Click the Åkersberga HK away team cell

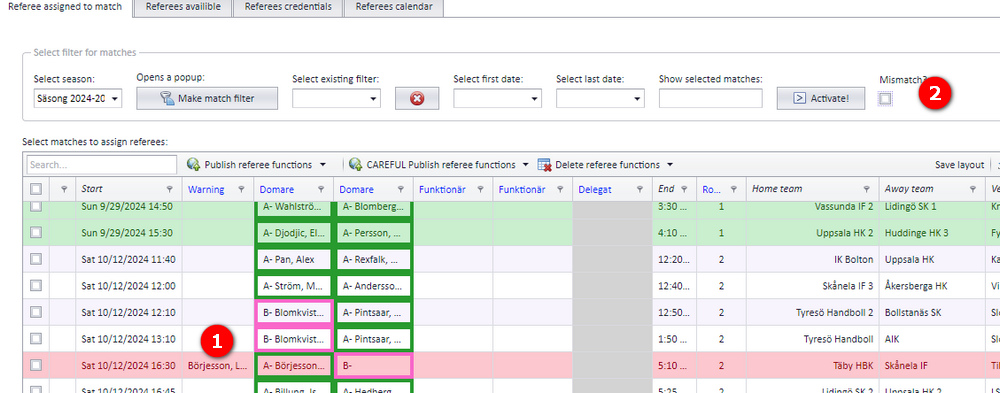(932, 286)
